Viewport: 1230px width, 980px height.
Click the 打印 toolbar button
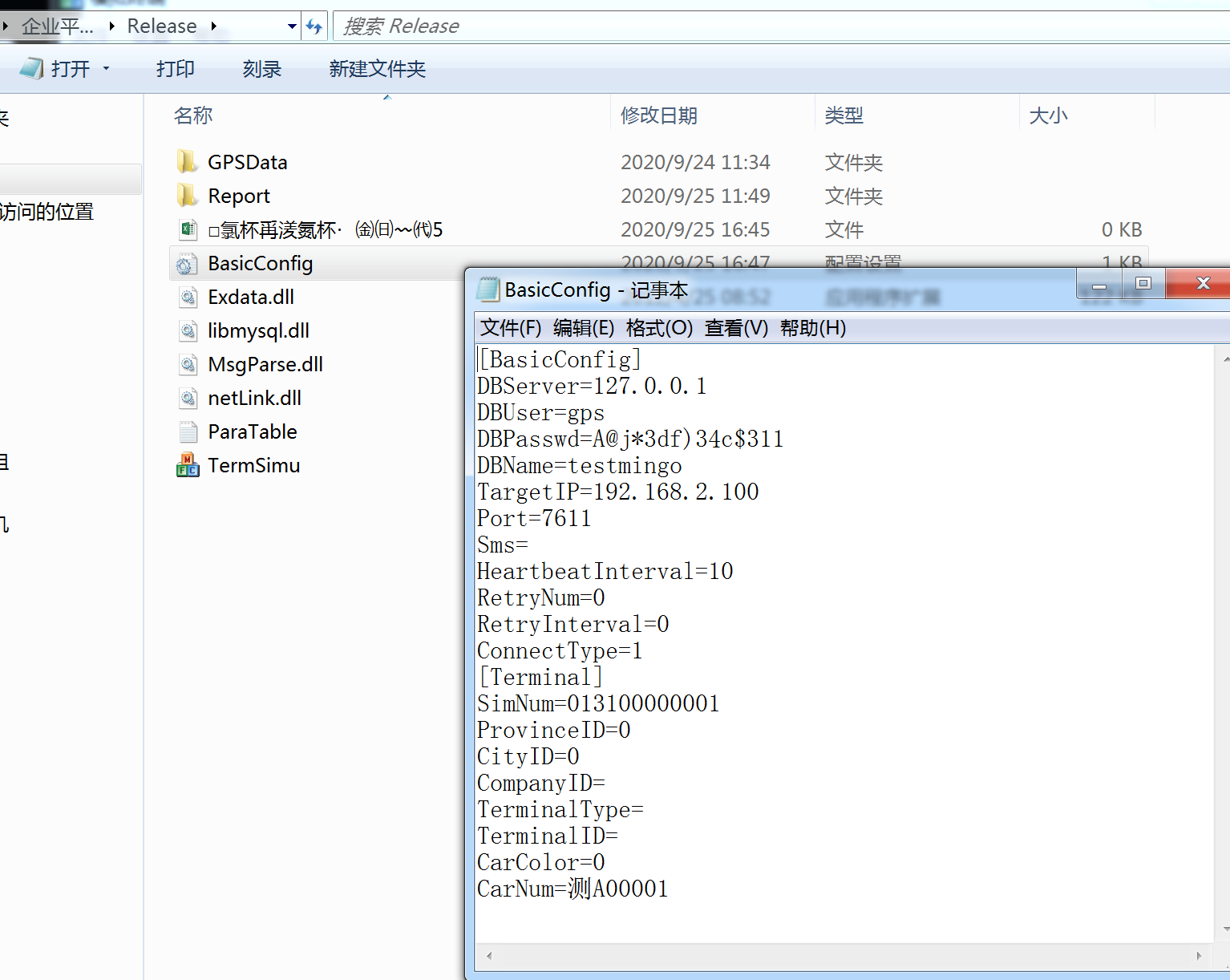click(x=176, y=69)
